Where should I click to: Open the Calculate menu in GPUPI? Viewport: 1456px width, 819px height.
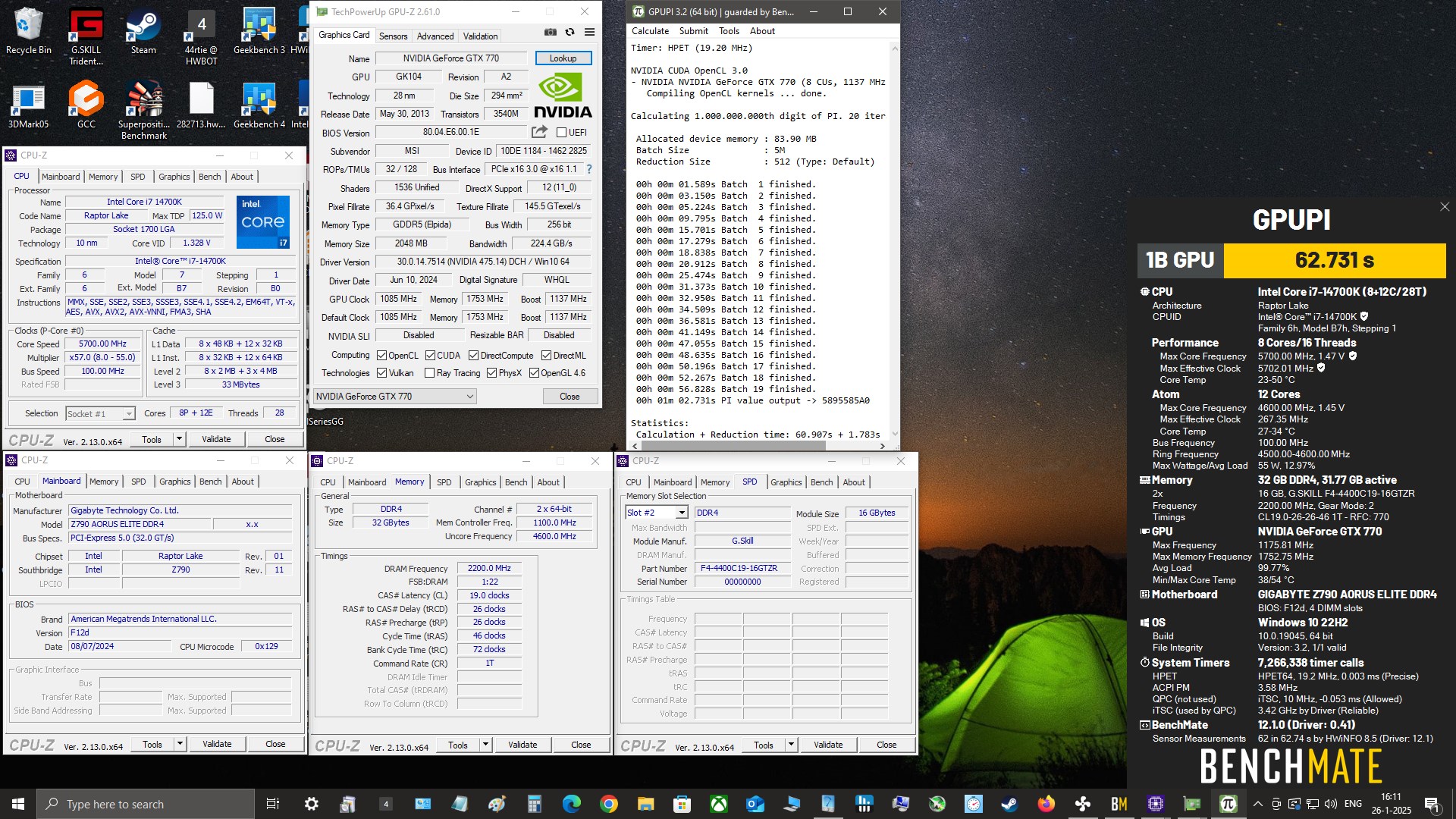pyautogui.click(x=650, y=31)
